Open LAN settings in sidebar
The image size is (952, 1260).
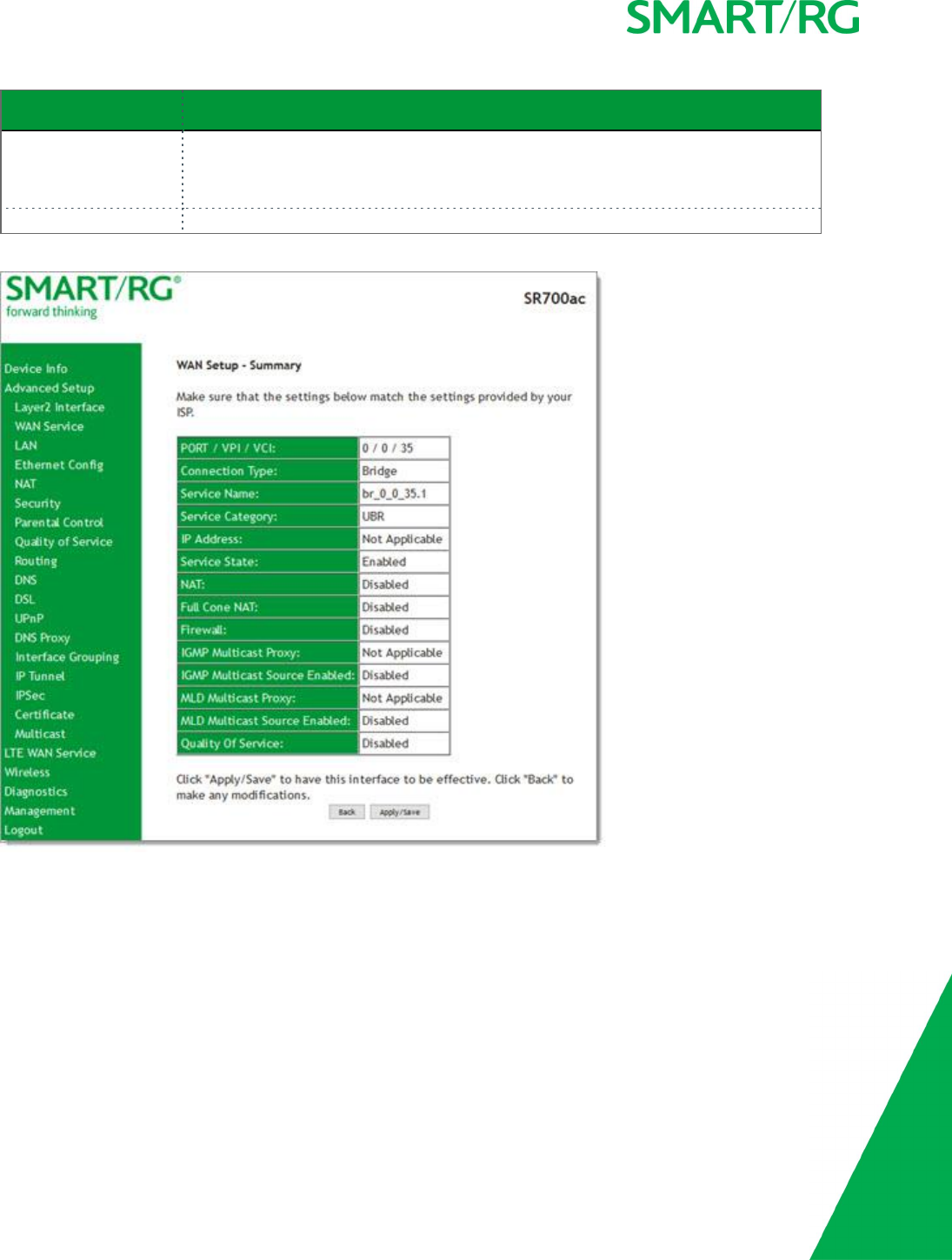26,445
